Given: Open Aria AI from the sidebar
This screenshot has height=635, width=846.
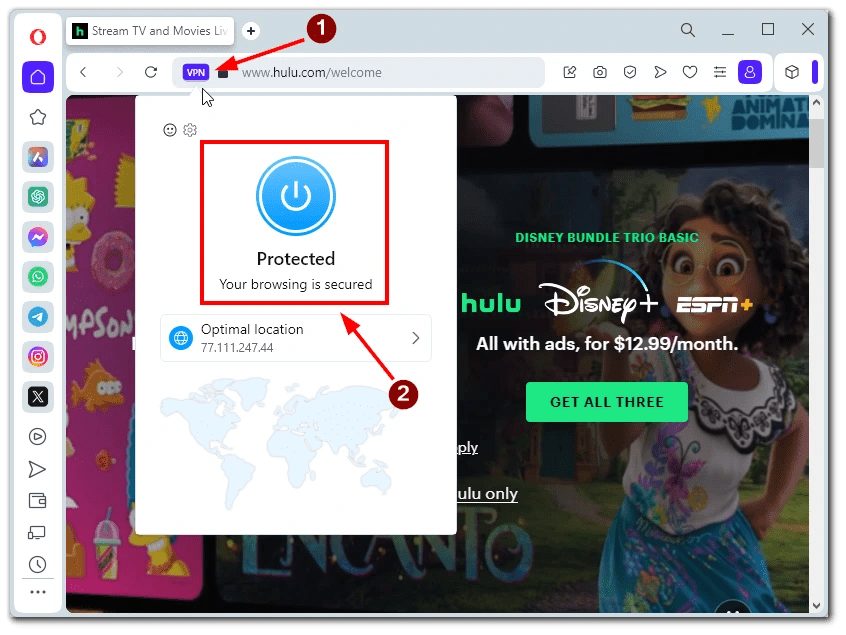Looking at the screenshot, I should point(37,157).
